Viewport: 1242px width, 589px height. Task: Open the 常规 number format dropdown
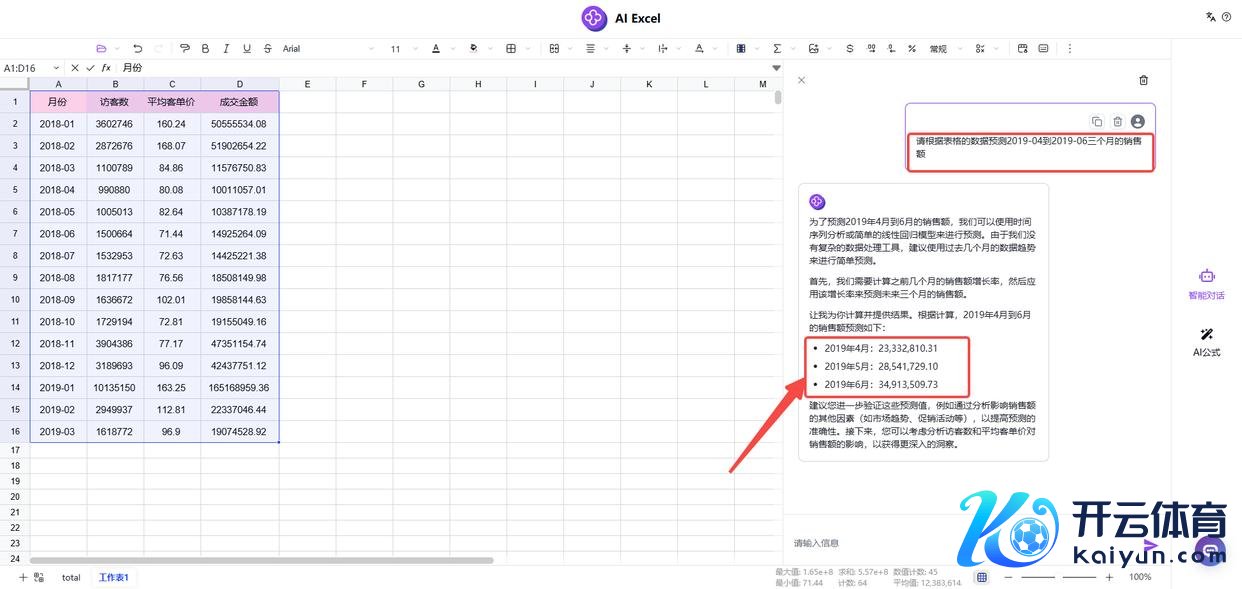click(943, 48)
